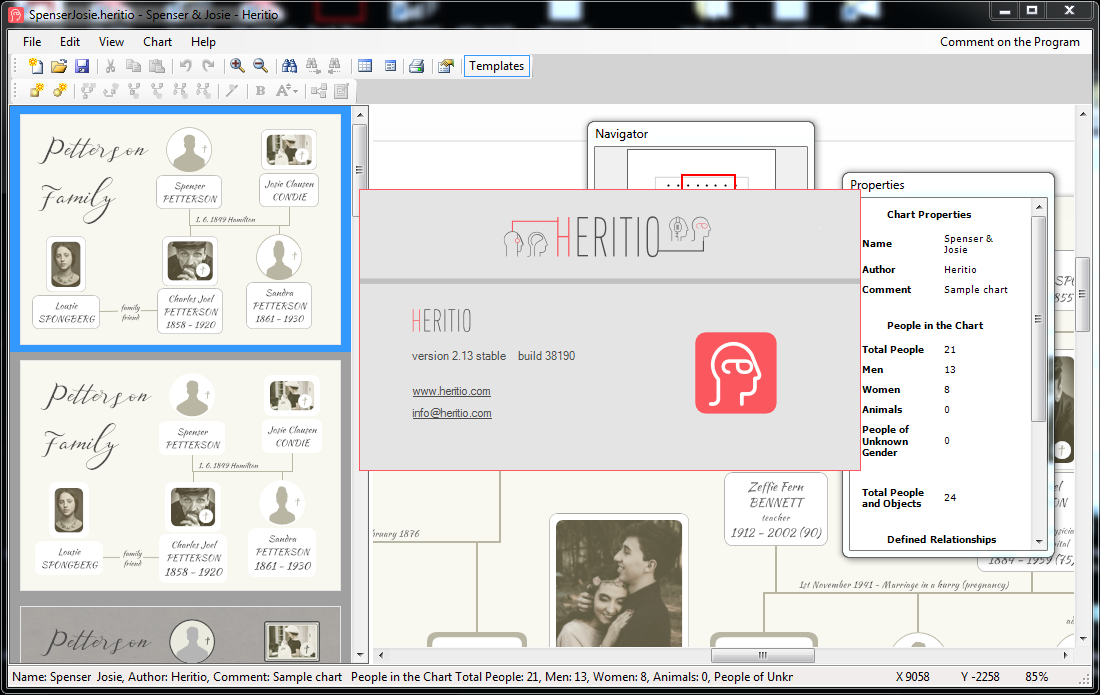Click the chart horizontal scrollbar thumb

[x=763, y=655]
